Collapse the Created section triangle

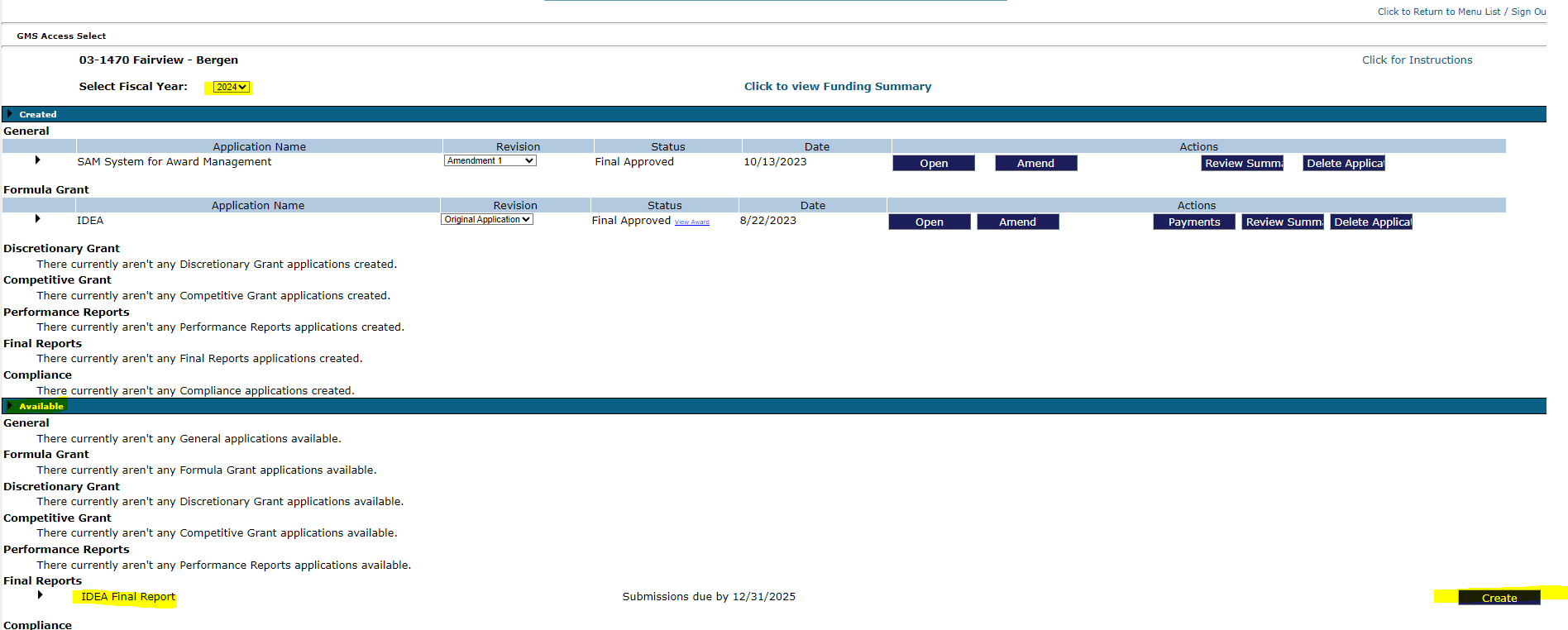10,114
